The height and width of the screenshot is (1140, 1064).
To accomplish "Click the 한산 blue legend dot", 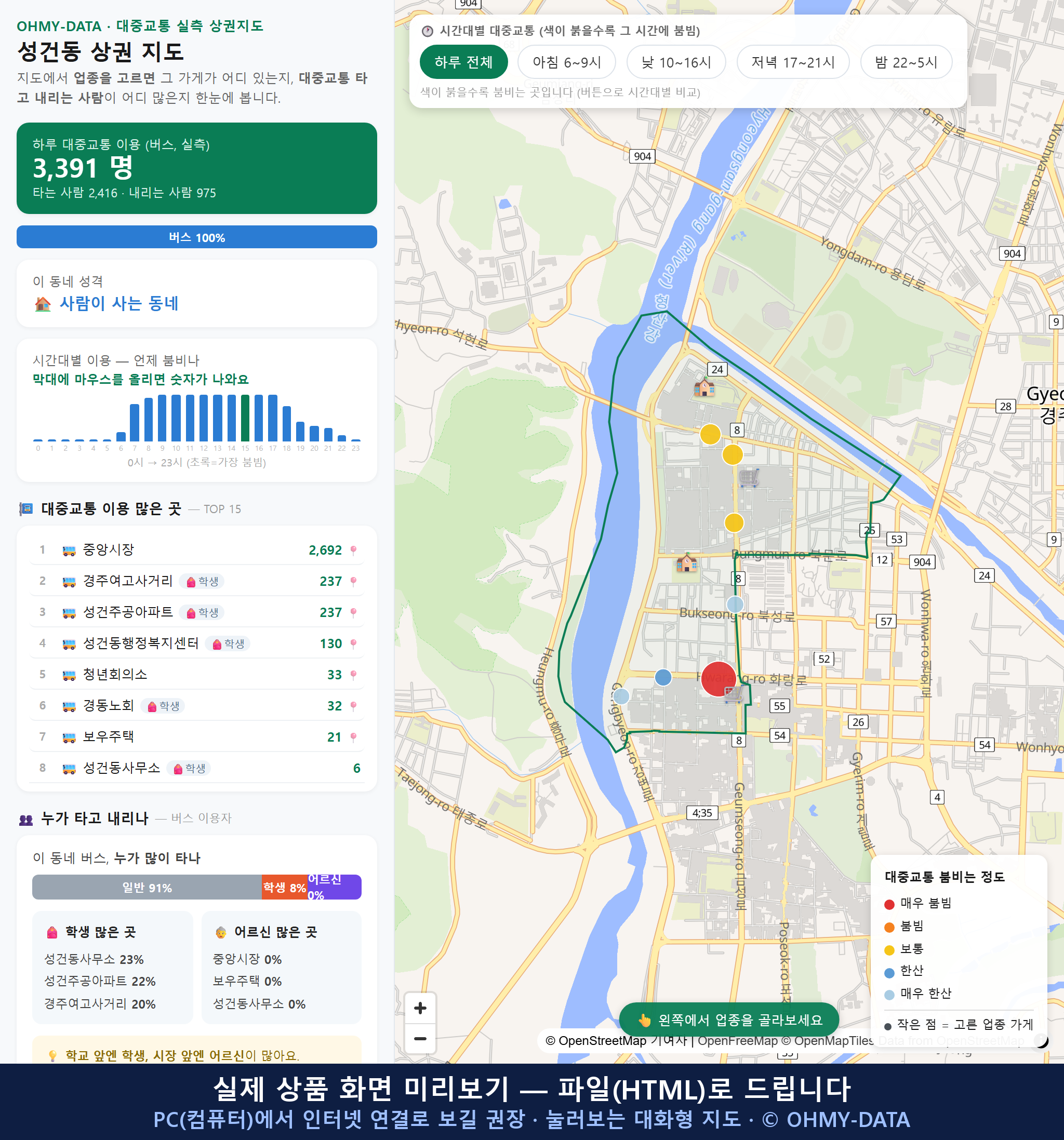I will pyautogui.click(x=889, y=973).
